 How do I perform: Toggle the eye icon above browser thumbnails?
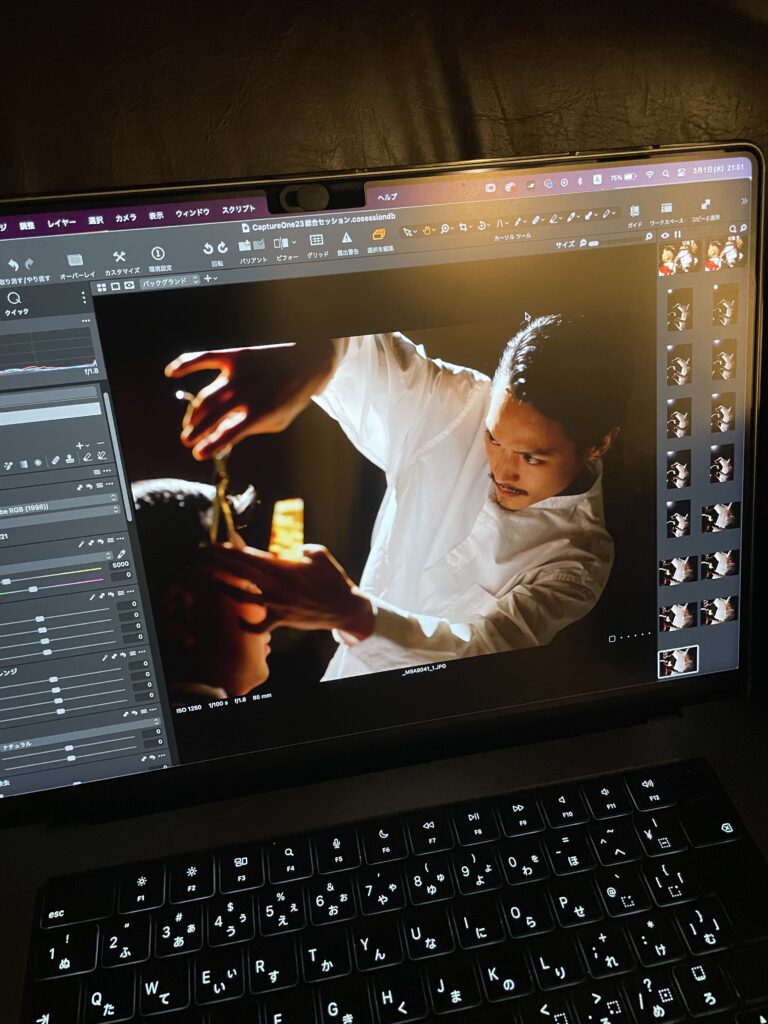[x=665, y=235]
